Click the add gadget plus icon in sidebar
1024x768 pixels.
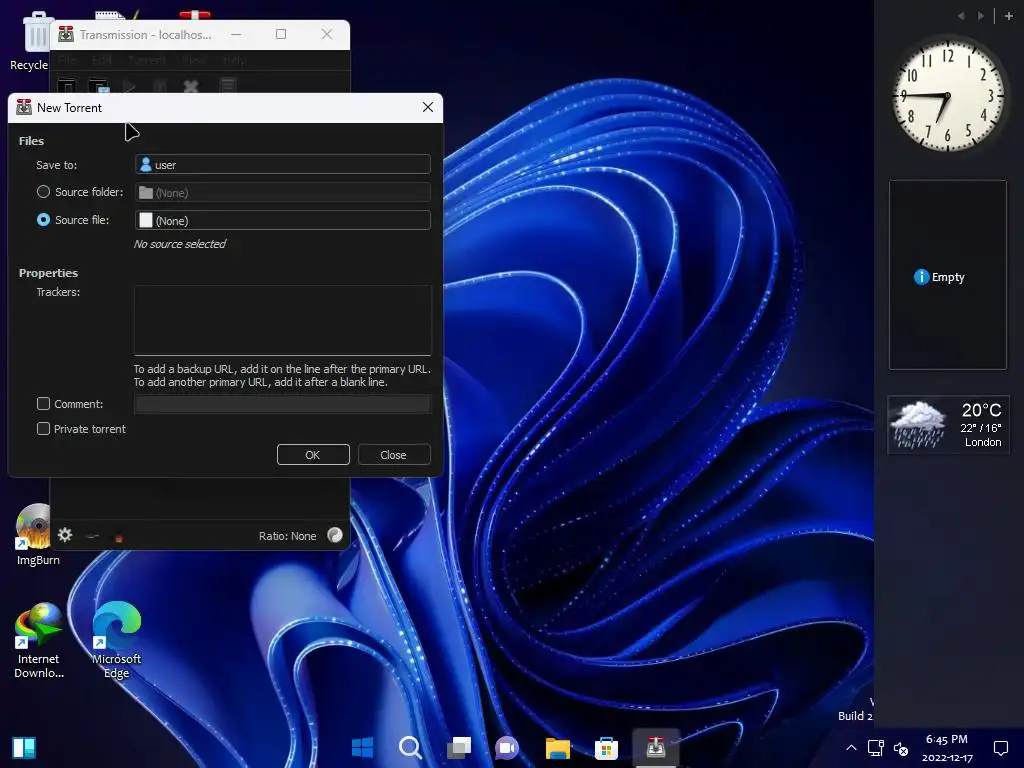pos(1008,16)
